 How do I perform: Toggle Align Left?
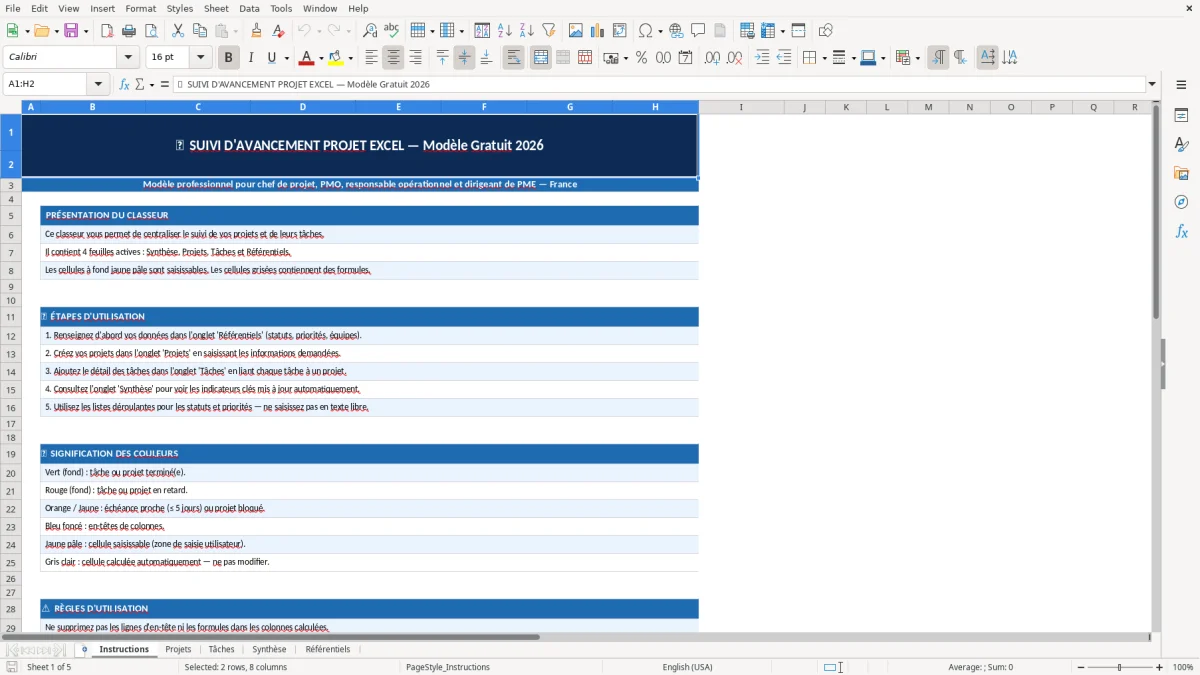click(371, 58)
